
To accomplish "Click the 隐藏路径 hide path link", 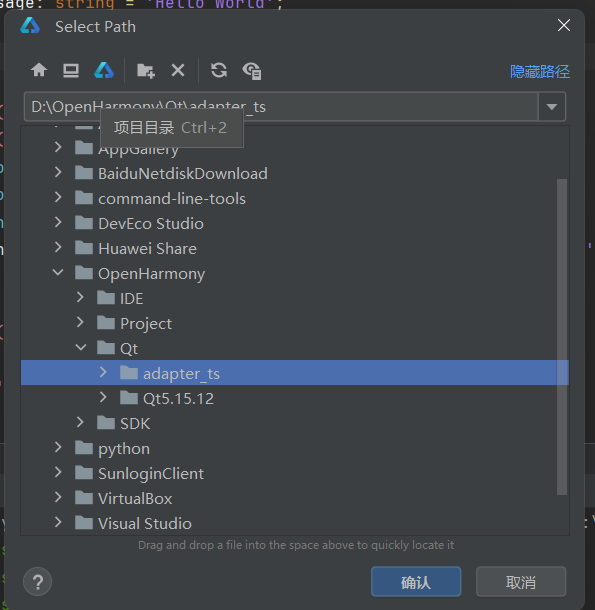I will (x=540, y=72).
